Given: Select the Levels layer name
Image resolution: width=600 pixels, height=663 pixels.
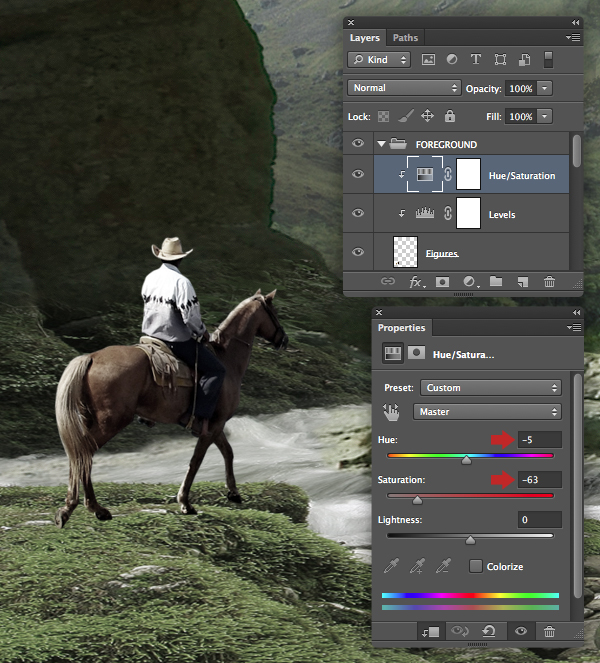Looking at the screenshot, I should (x=502, y=214).
